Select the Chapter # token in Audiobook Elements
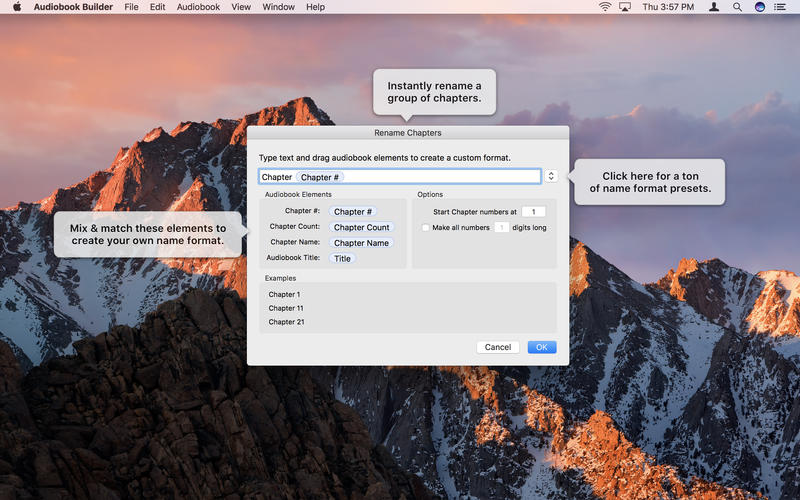The width and height of the screenshot is (800, 500). [353, 212]
